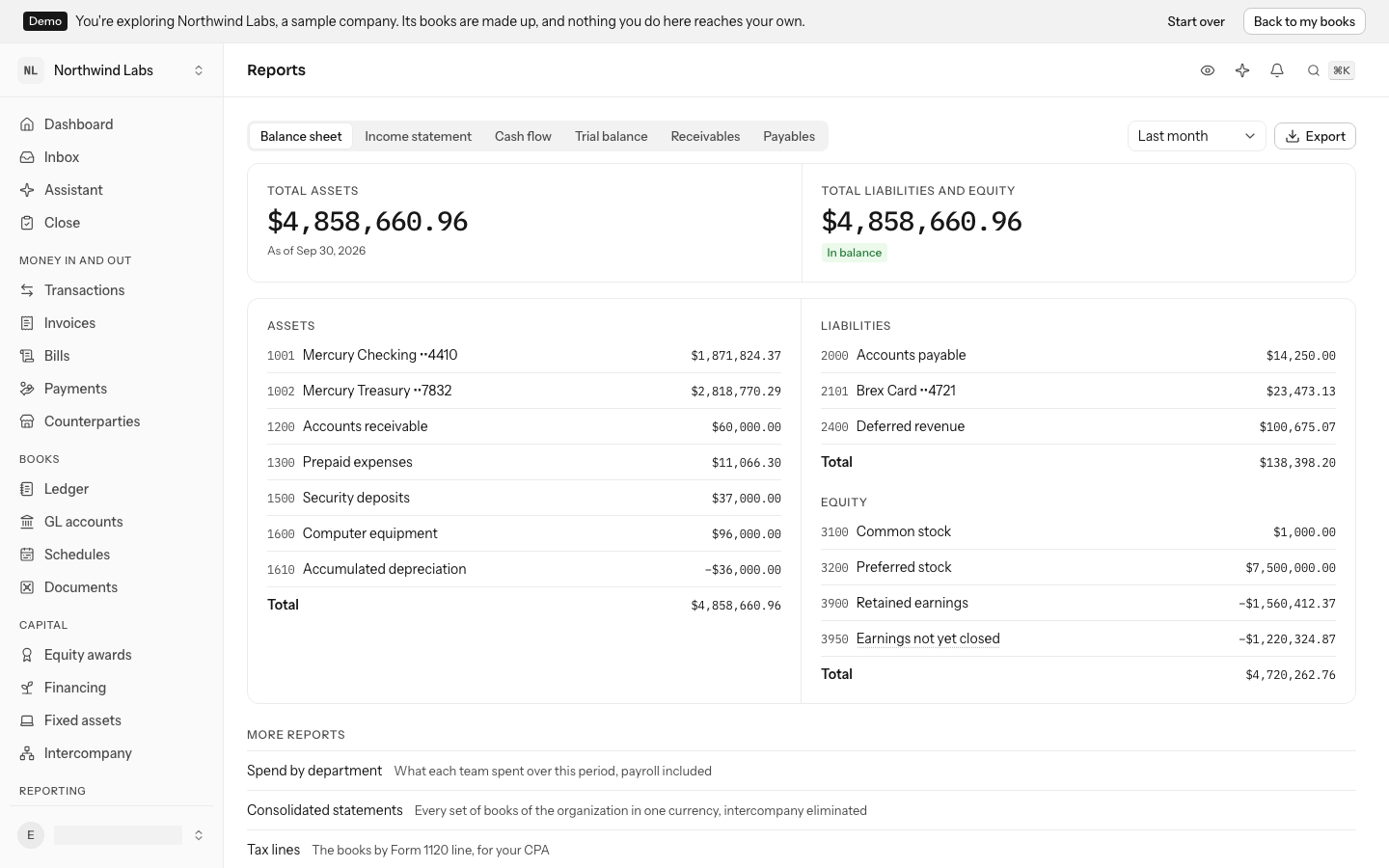Select the Payables tab
Viewport: 1389px width, 868px height.
pos(789,136)
